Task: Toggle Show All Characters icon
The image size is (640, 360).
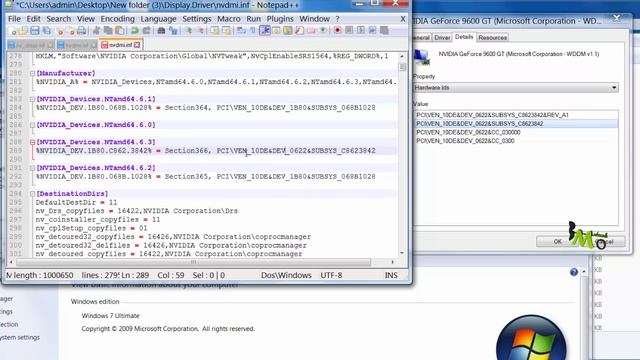Action: tap(253, 31)
